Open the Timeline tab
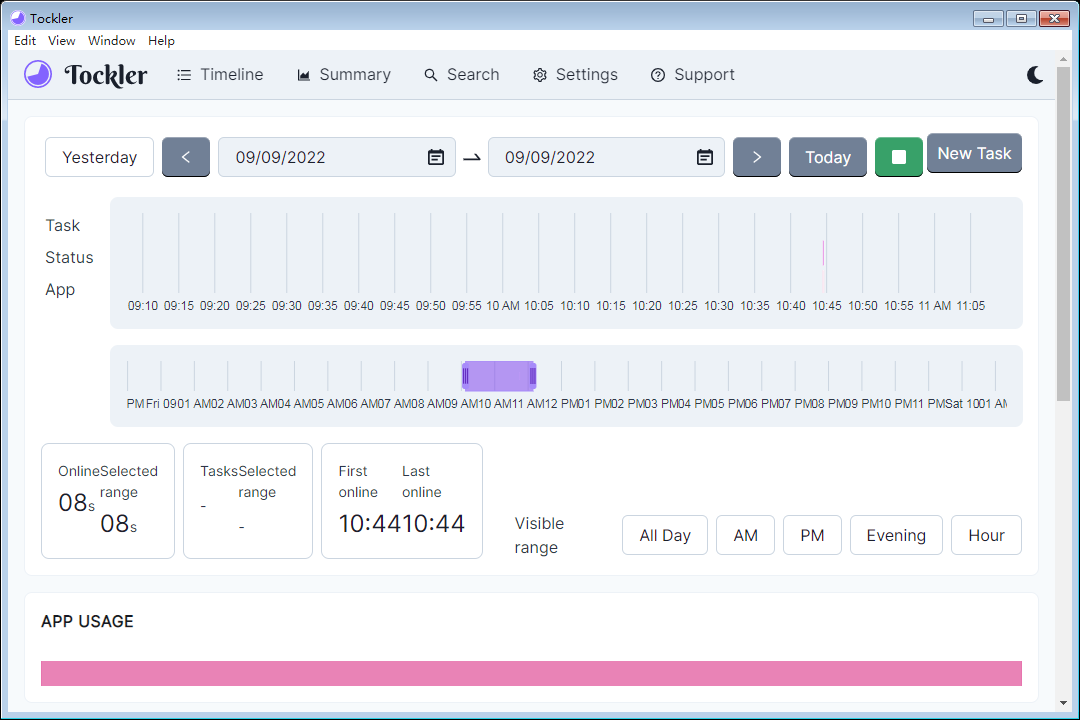The width and height of the screenshot is (1080, 720). point(220,74)
